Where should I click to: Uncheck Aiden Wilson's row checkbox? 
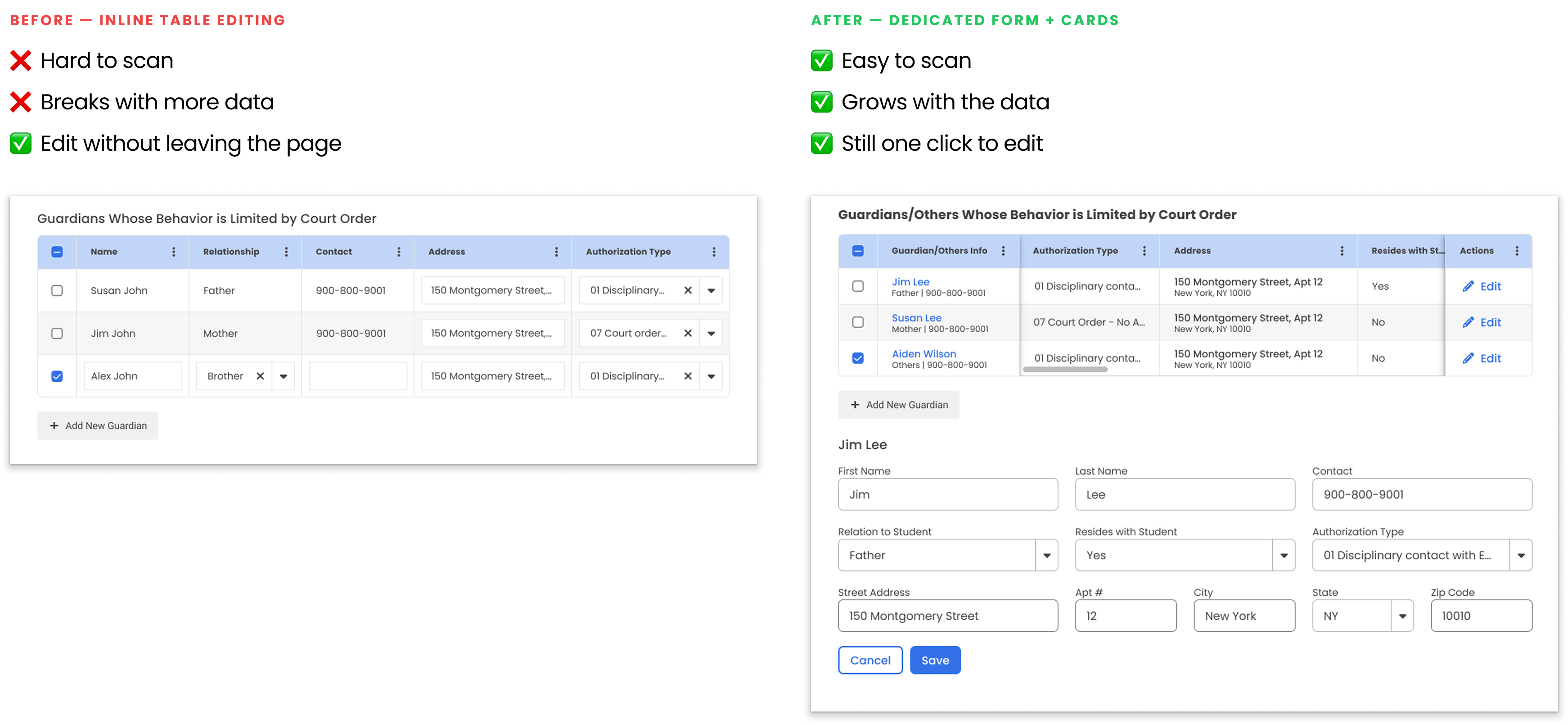tap(858, 359)
